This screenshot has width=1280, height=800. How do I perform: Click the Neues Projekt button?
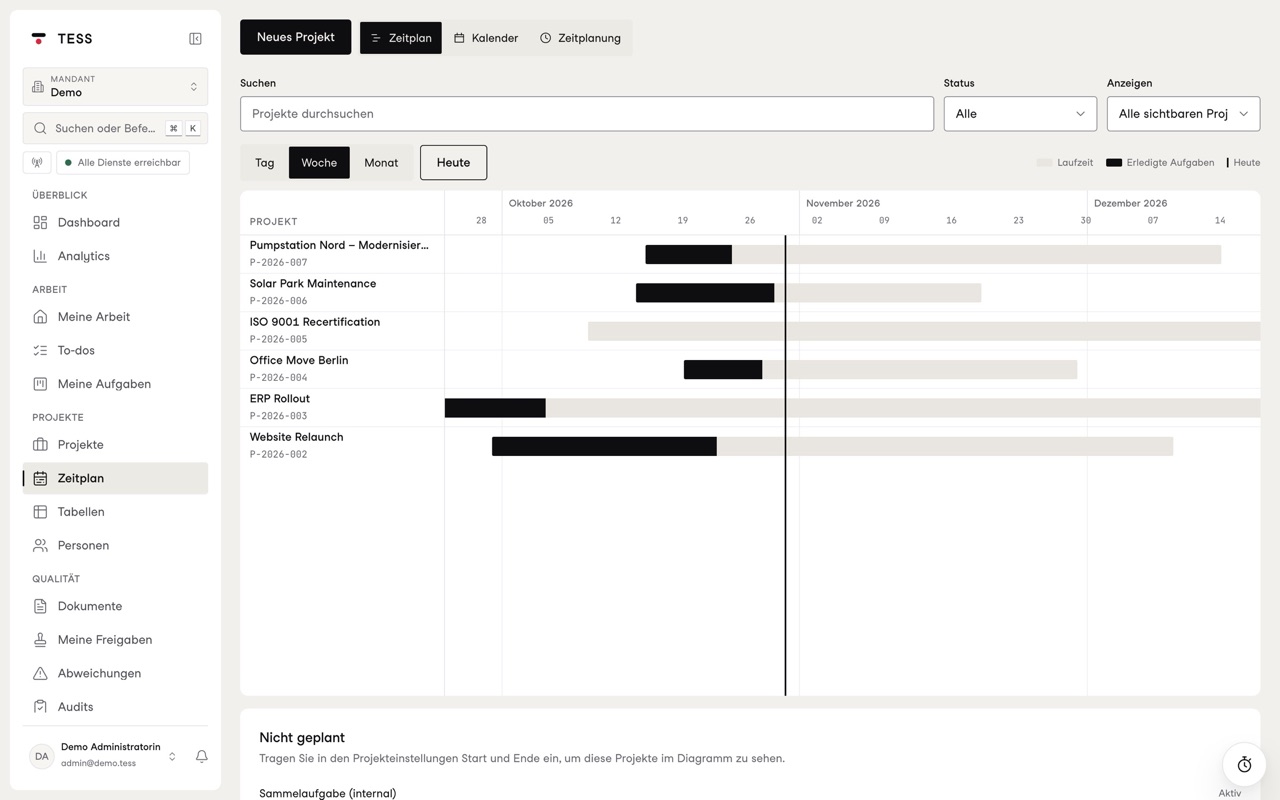pyautogui.click(x=296, y=37)
